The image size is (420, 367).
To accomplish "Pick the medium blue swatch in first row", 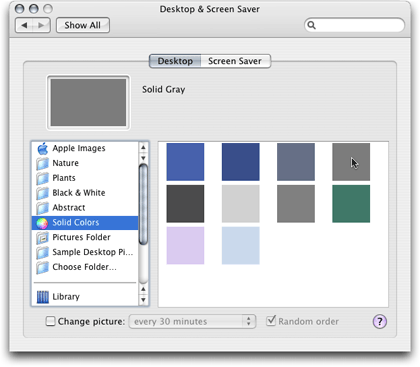I will click(185, 162).
